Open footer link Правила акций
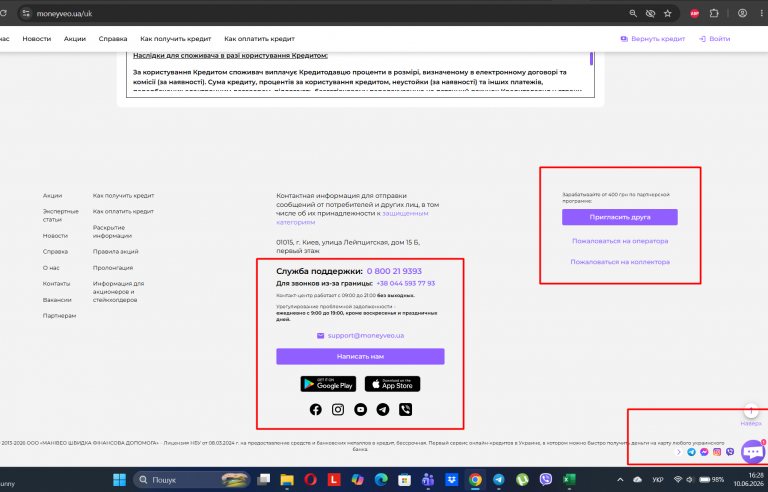Screen dimensions: 768x492 coord(116,251)
